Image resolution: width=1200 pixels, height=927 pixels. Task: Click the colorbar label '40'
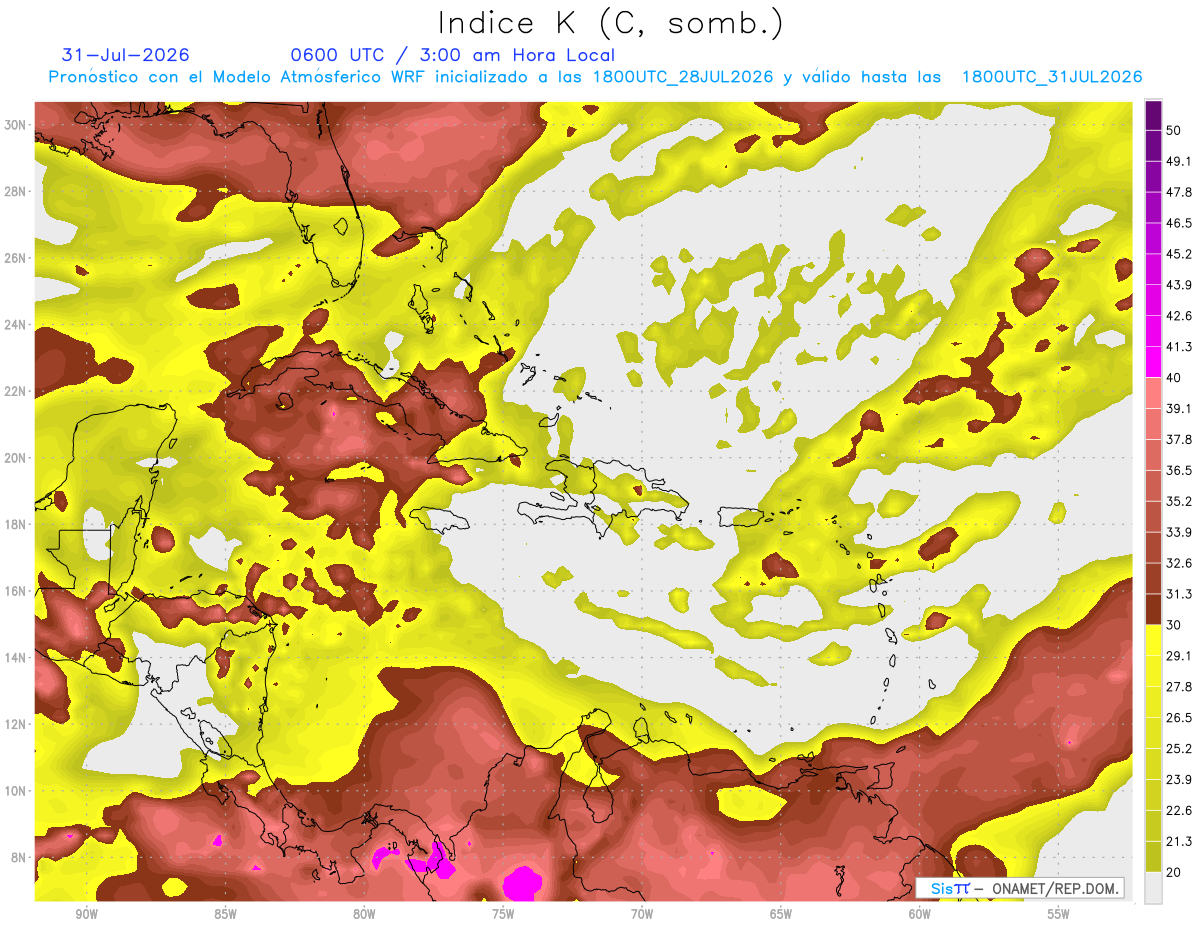(x=1176, y=378)
